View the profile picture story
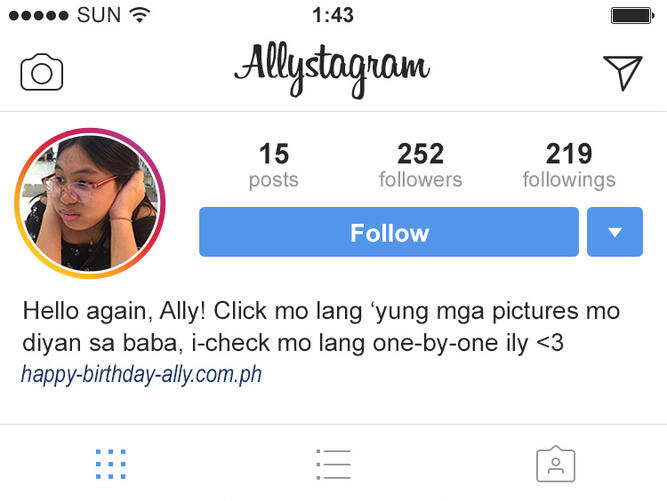The height and width of the screenshot is (501, 667). pyautogui.click(x=90, y=203)
